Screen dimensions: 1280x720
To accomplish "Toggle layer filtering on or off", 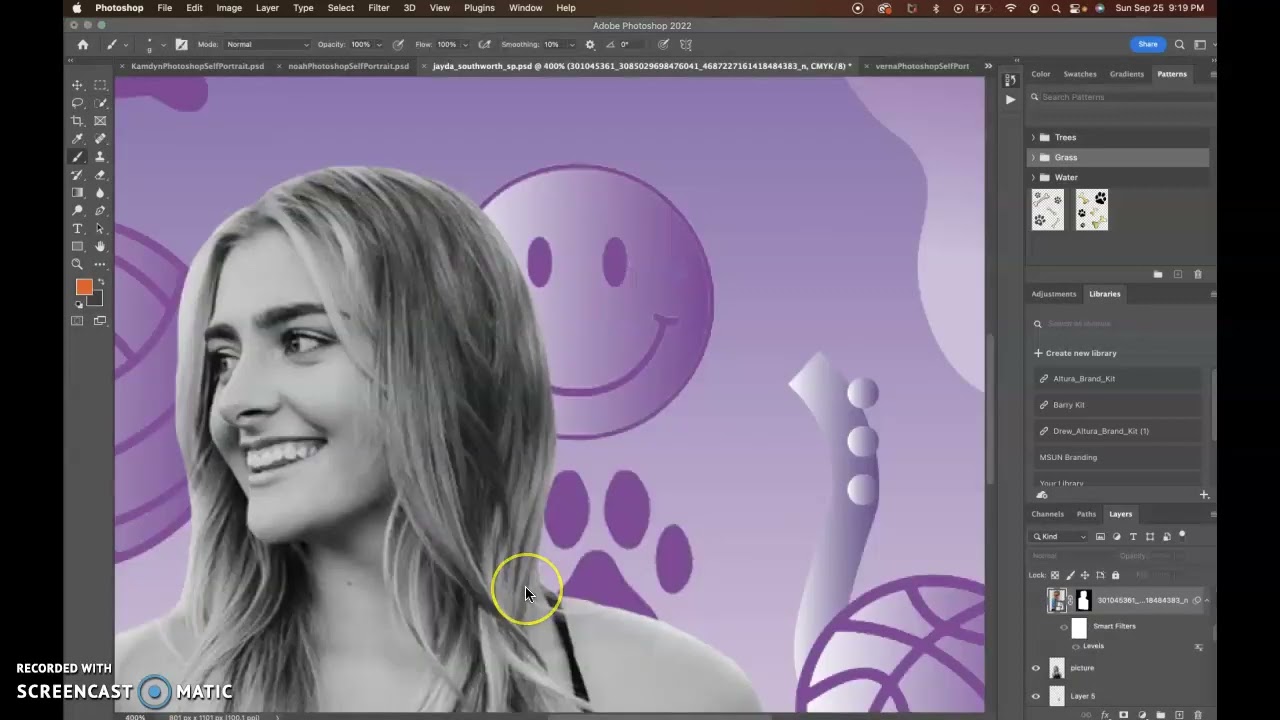I will [x=1182, y=535].
